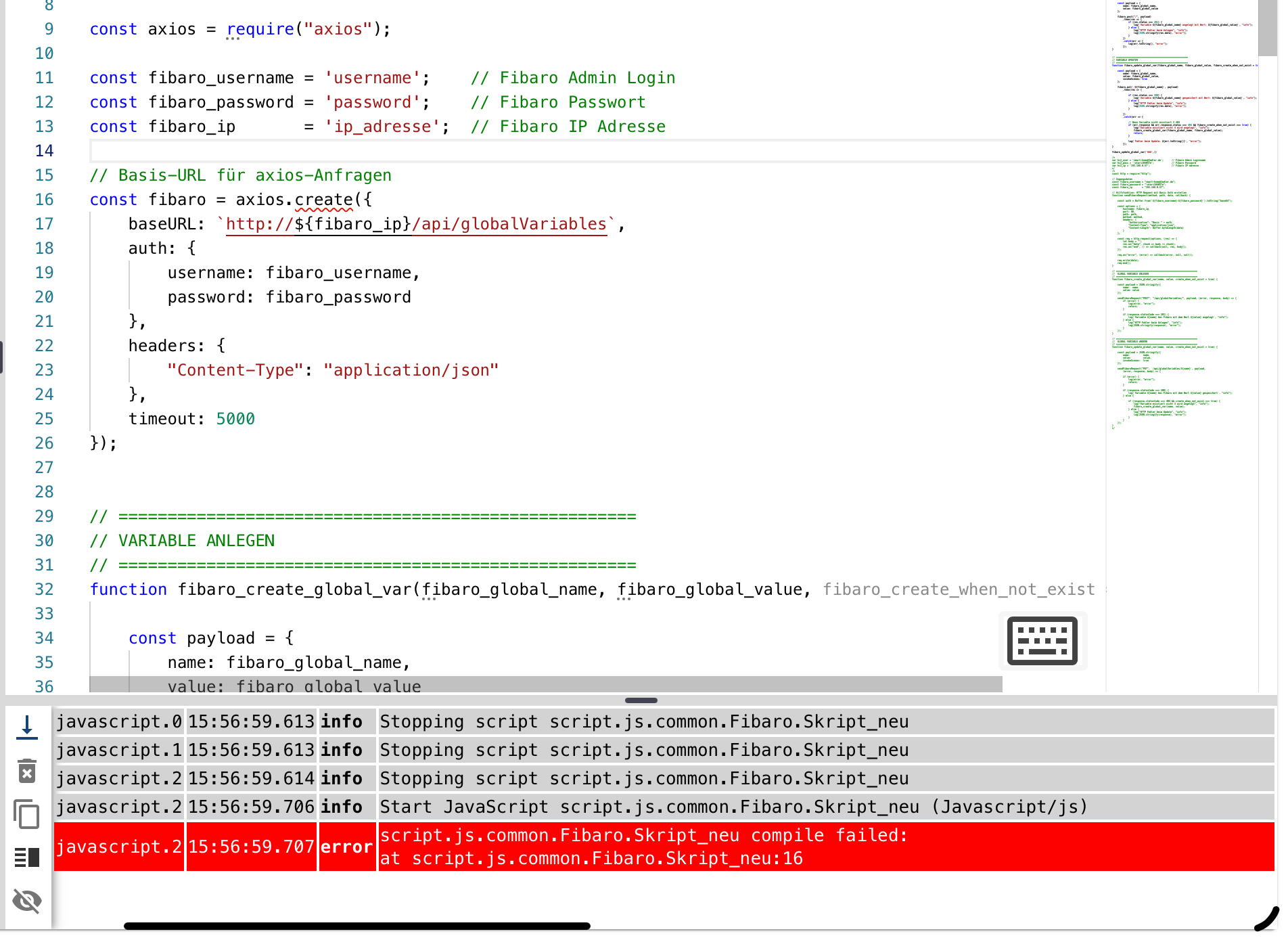The height and width of the screenshot is (940, 1288).
Task: Click the 15:56:59.614 timestamp
Action: [x=252, y=778]
